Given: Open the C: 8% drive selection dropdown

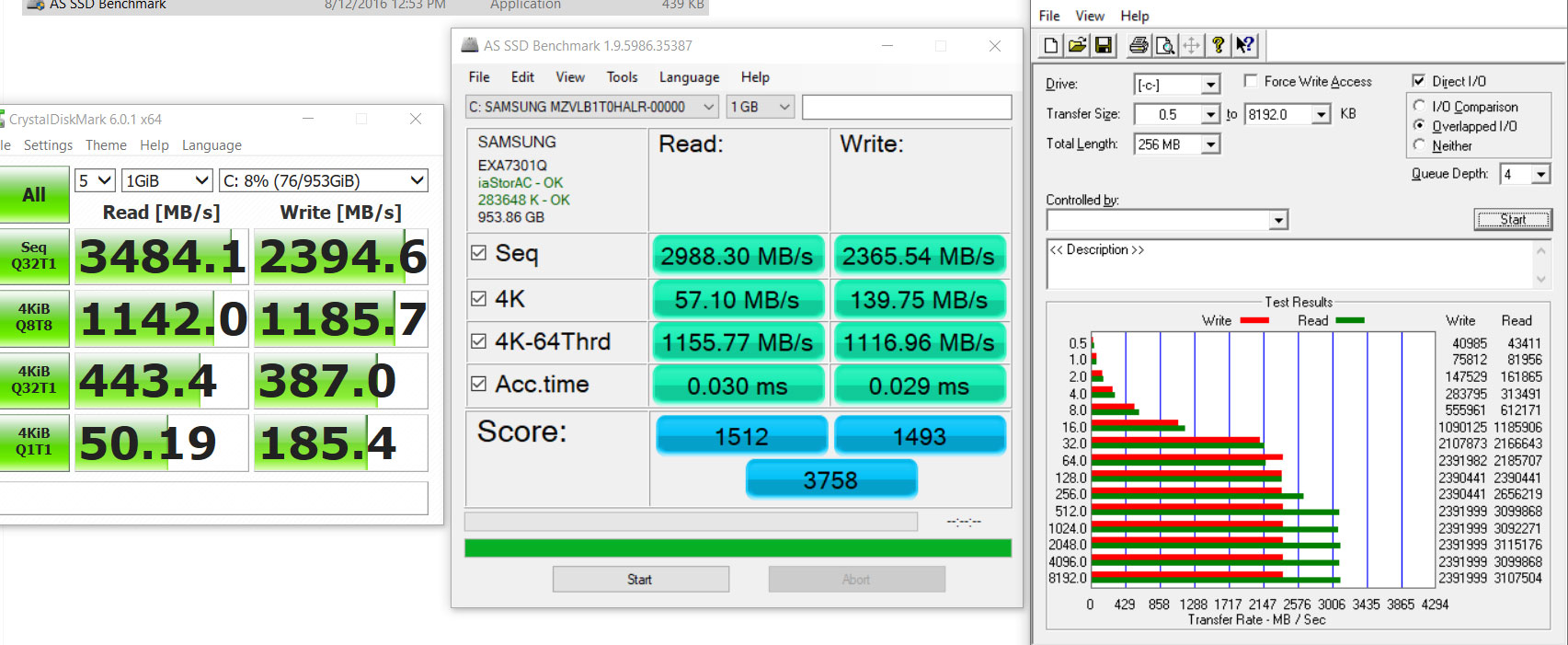Looking at the screenshot, I should tap(324, 181).
